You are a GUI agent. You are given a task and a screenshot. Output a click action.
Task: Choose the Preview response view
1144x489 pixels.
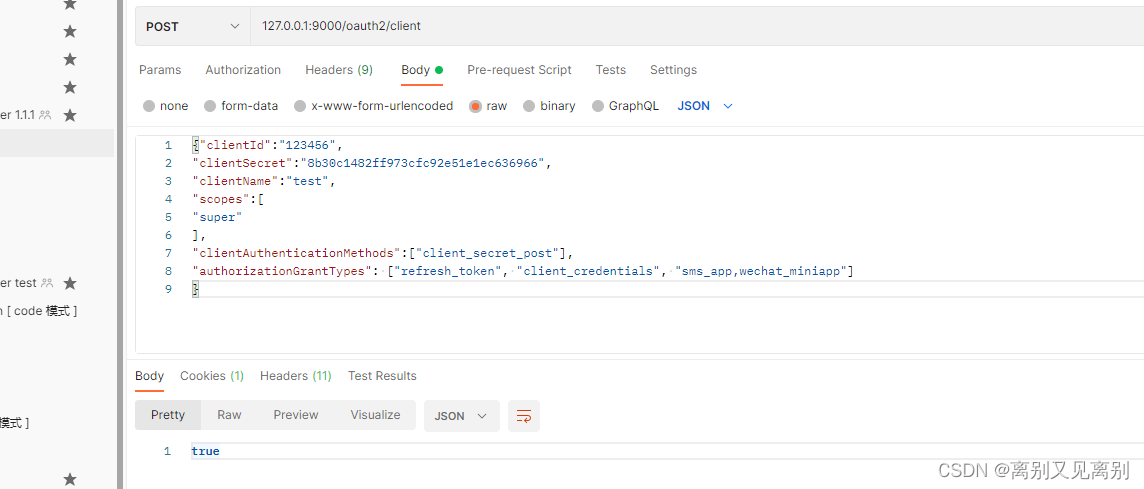[x=295, y=415]
